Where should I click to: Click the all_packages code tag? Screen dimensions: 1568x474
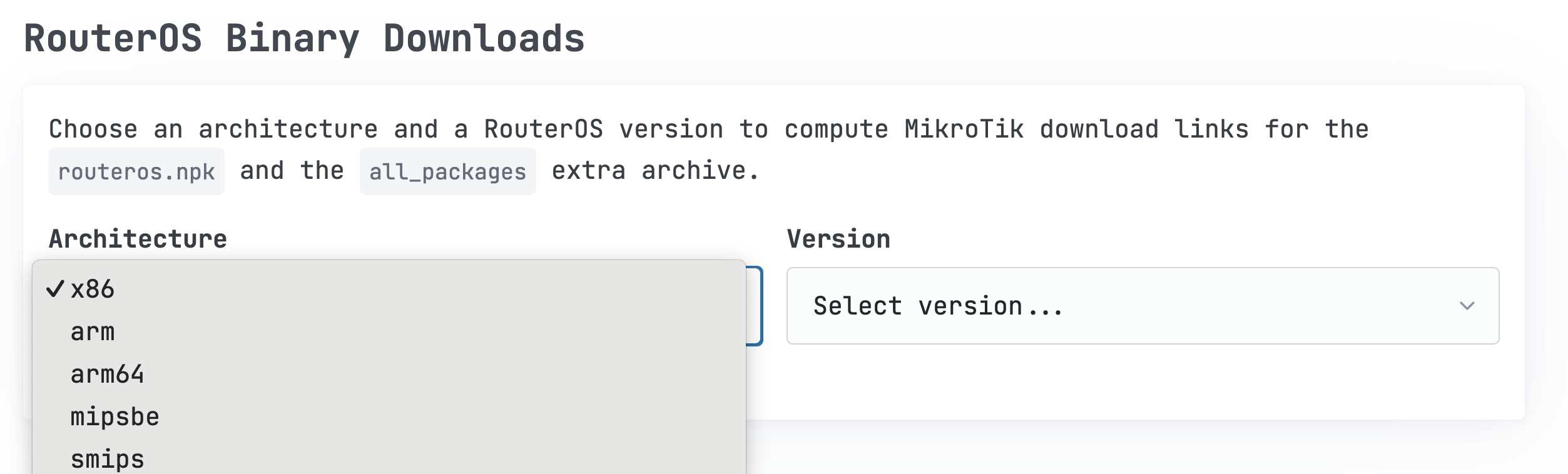pyautogui.click(x=447, y=171)
